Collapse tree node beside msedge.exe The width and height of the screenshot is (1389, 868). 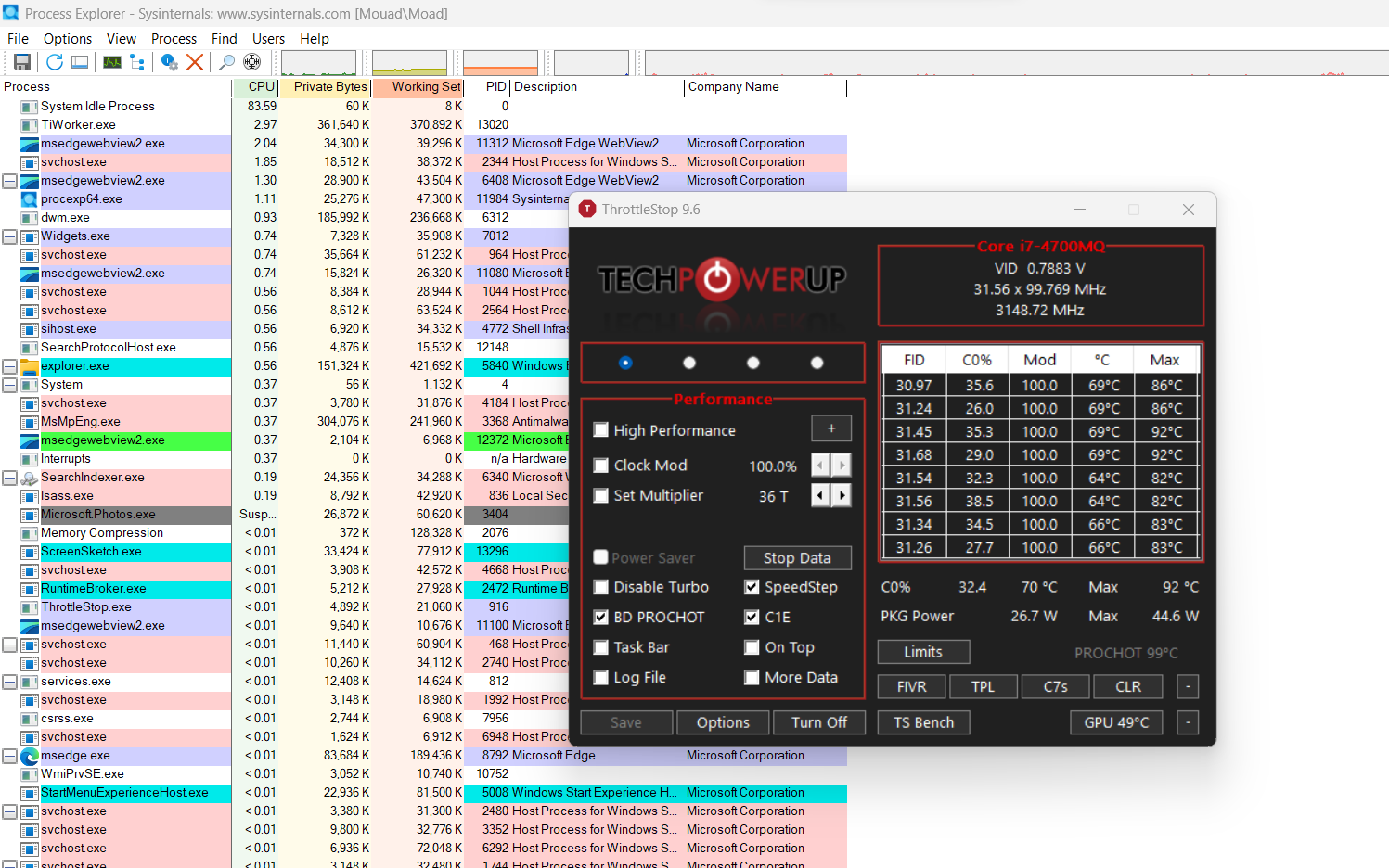[9, 756]
